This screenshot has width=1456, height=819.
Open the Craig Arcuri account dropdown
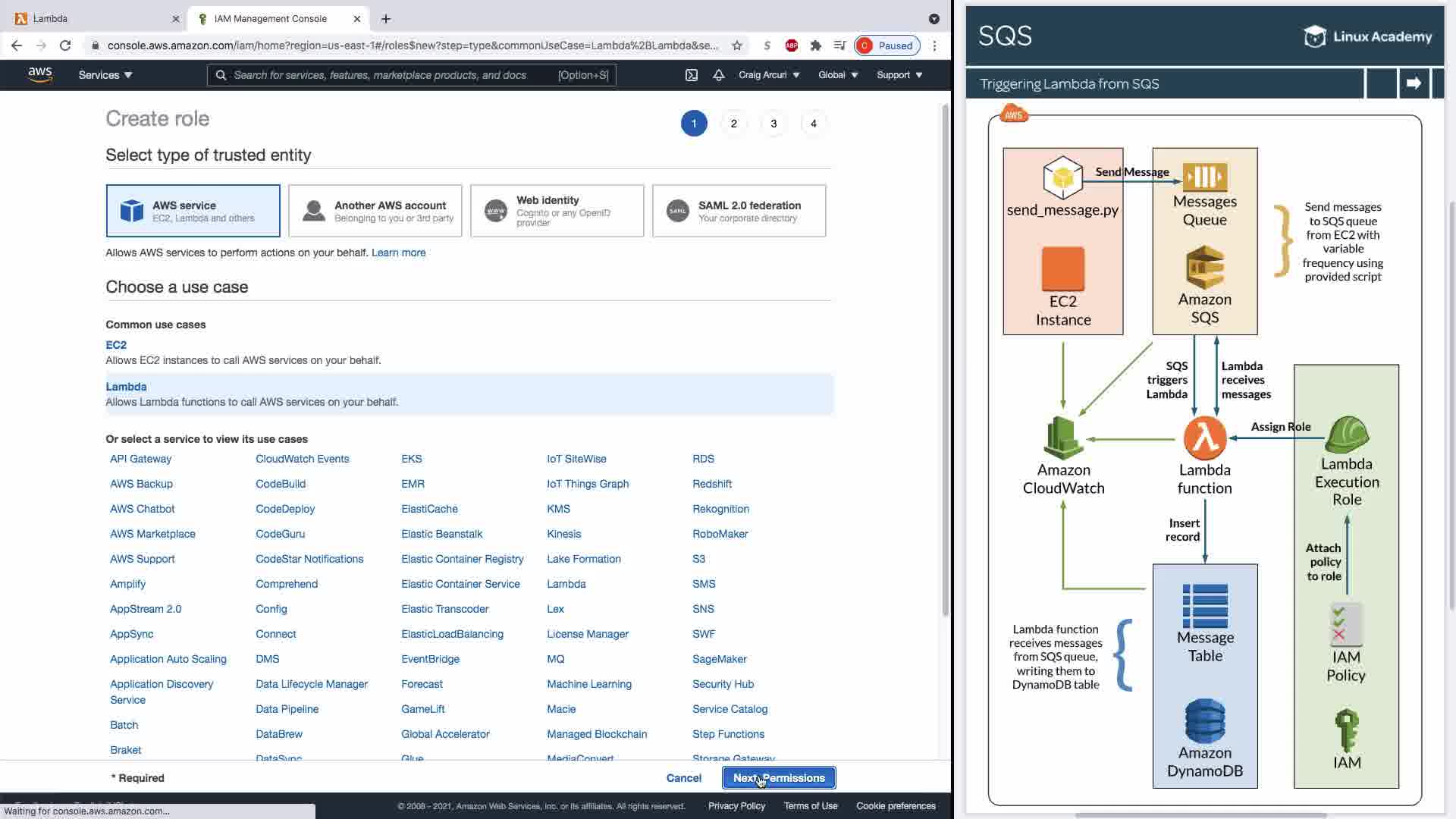(x=768, y=75)
